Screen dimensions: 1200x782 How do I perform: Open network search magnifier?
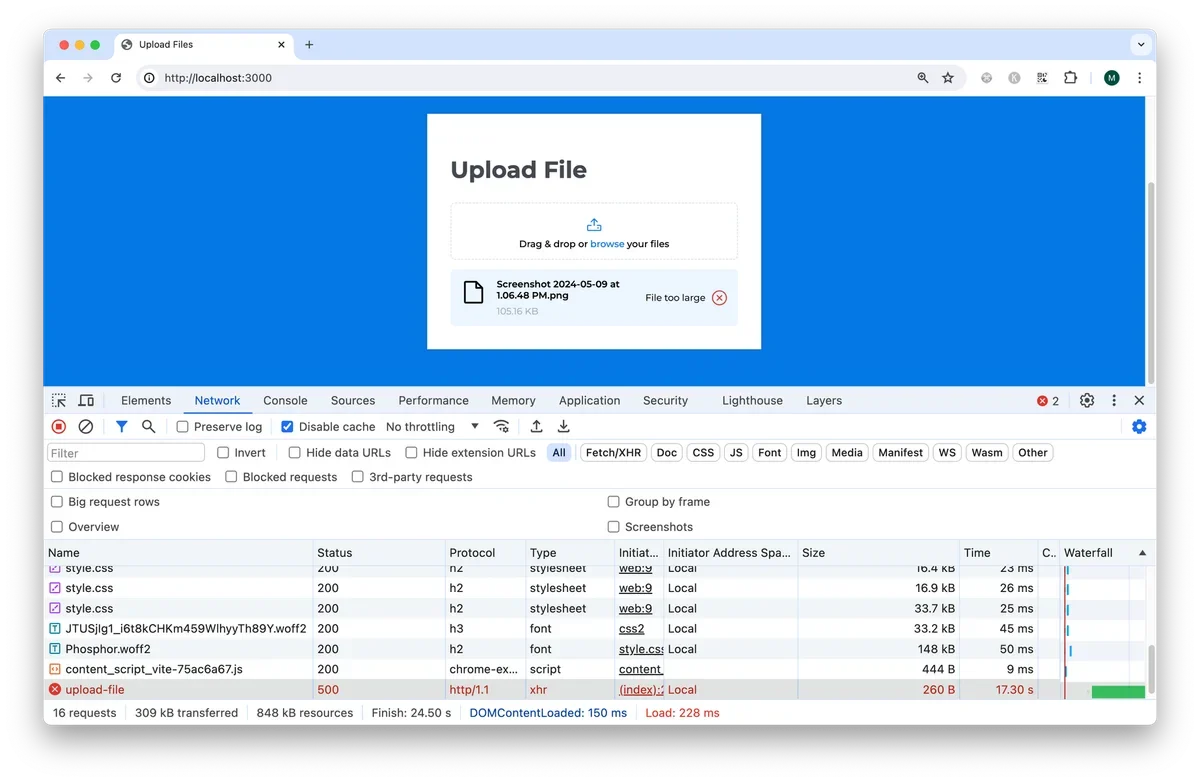[148, 426]
